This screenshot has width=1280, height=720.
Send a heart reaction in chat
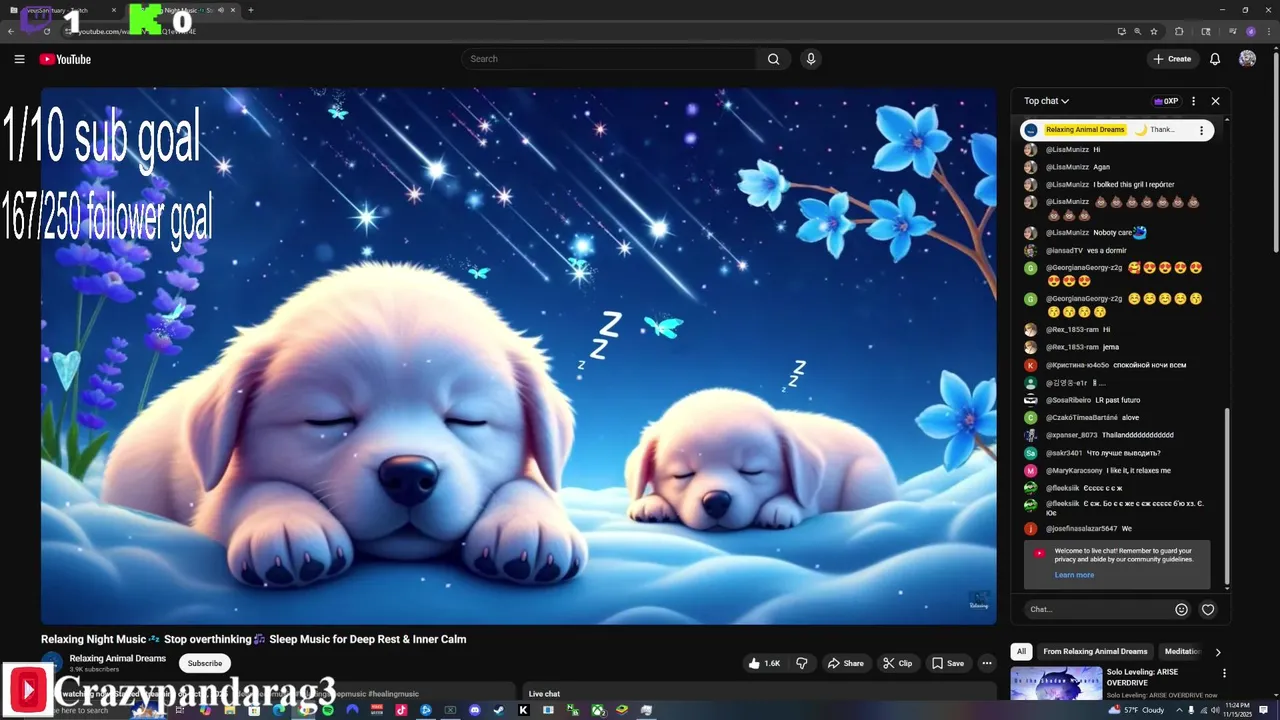pos(1208,609)
